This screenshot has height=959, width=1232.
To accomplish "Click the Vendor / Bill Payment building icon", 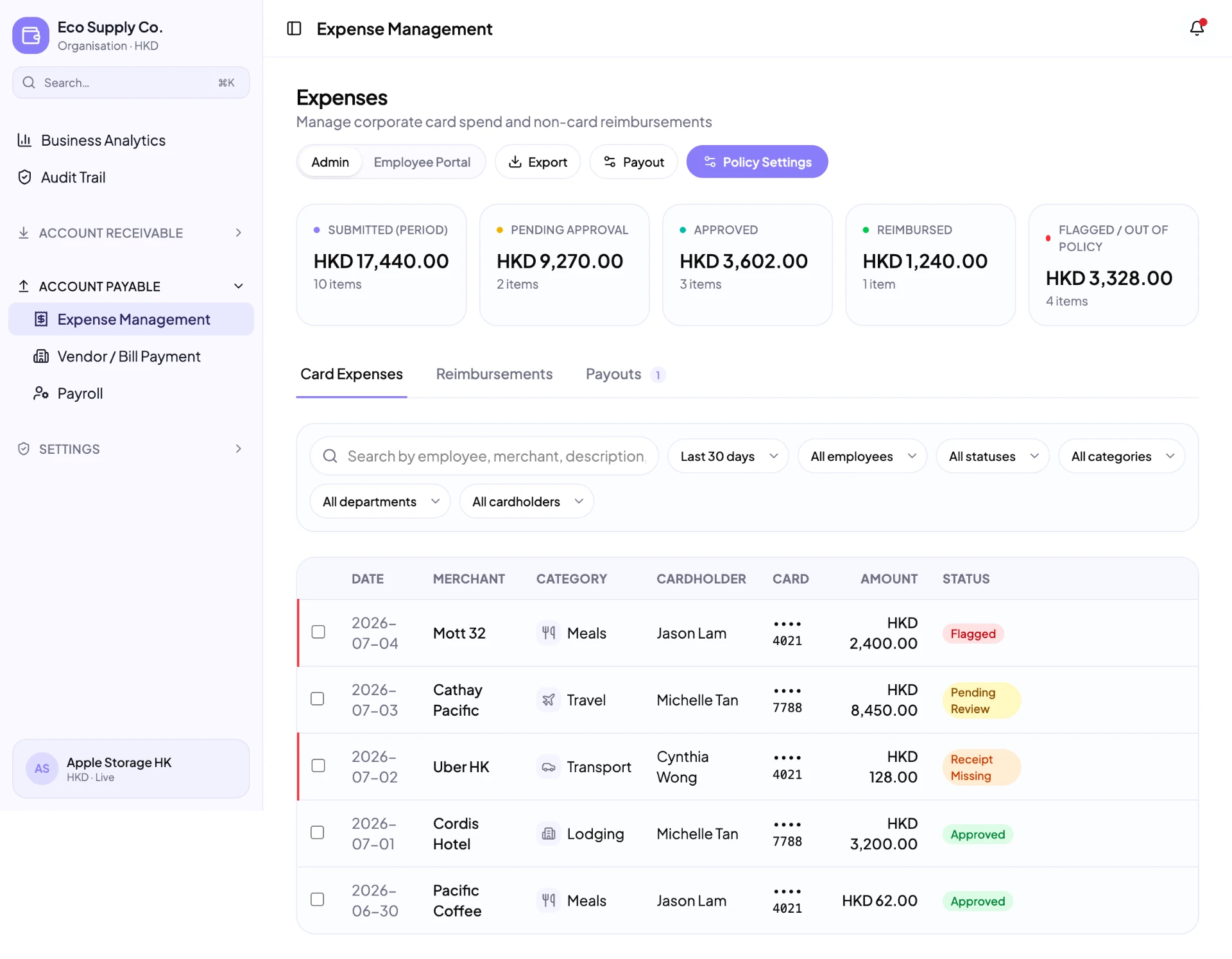I will pyautogui.click(x=41, y=356).
